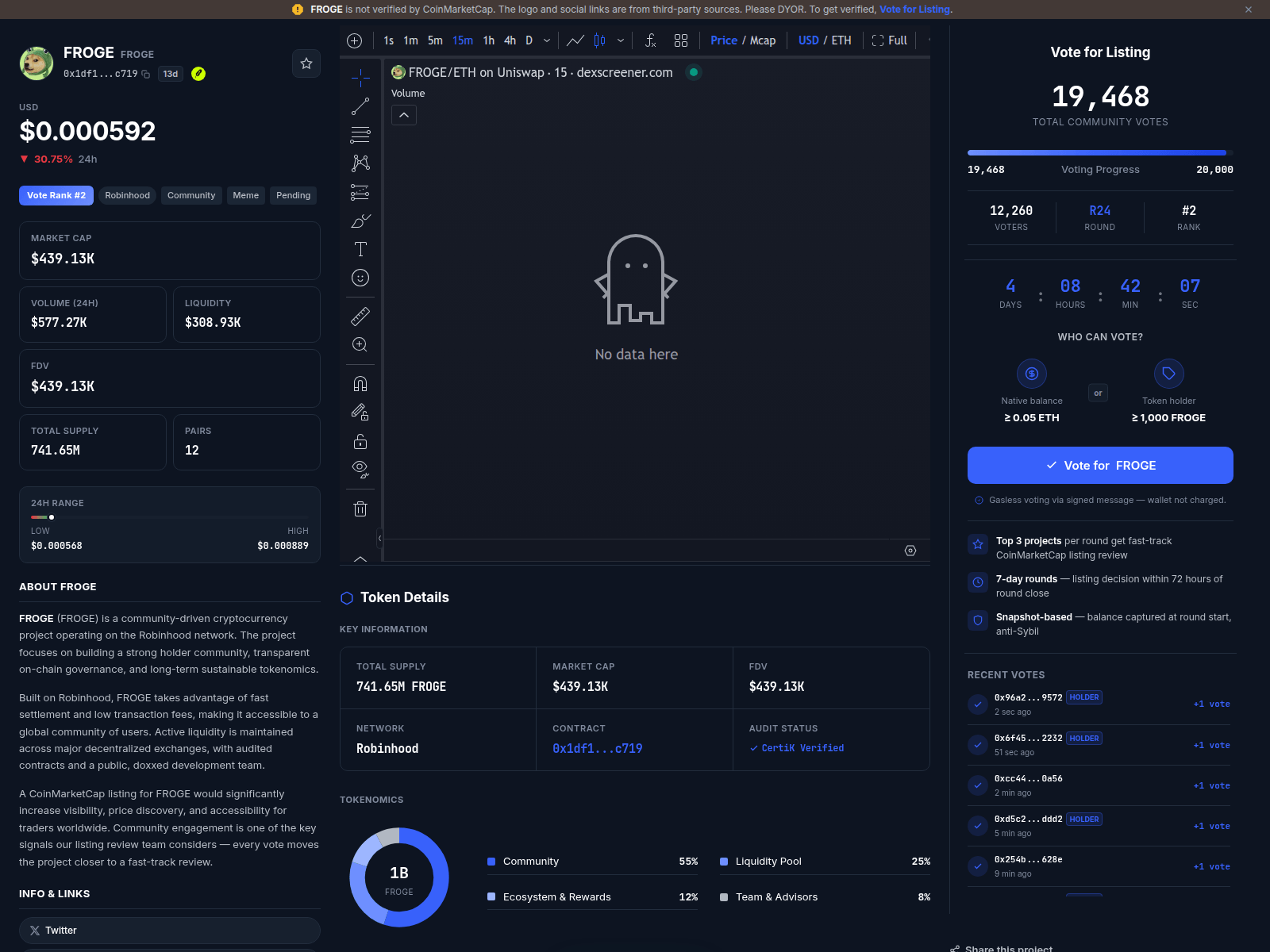Toggle chart between Price and Mcap
Image resolution: width=1270 pixels, height=952 pixels.
(x=743, y=40)
